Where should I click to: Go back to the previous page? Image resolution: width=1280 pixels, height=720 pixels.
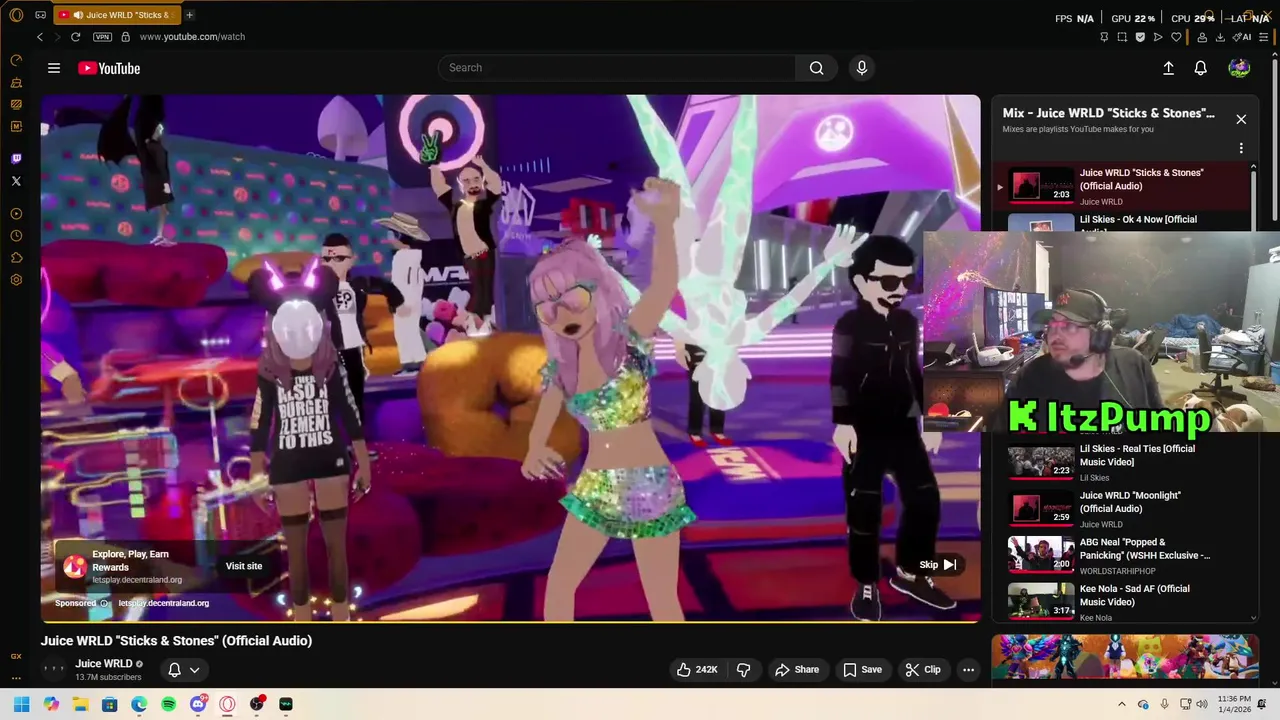pyautogui.click(x=40, y=37)
